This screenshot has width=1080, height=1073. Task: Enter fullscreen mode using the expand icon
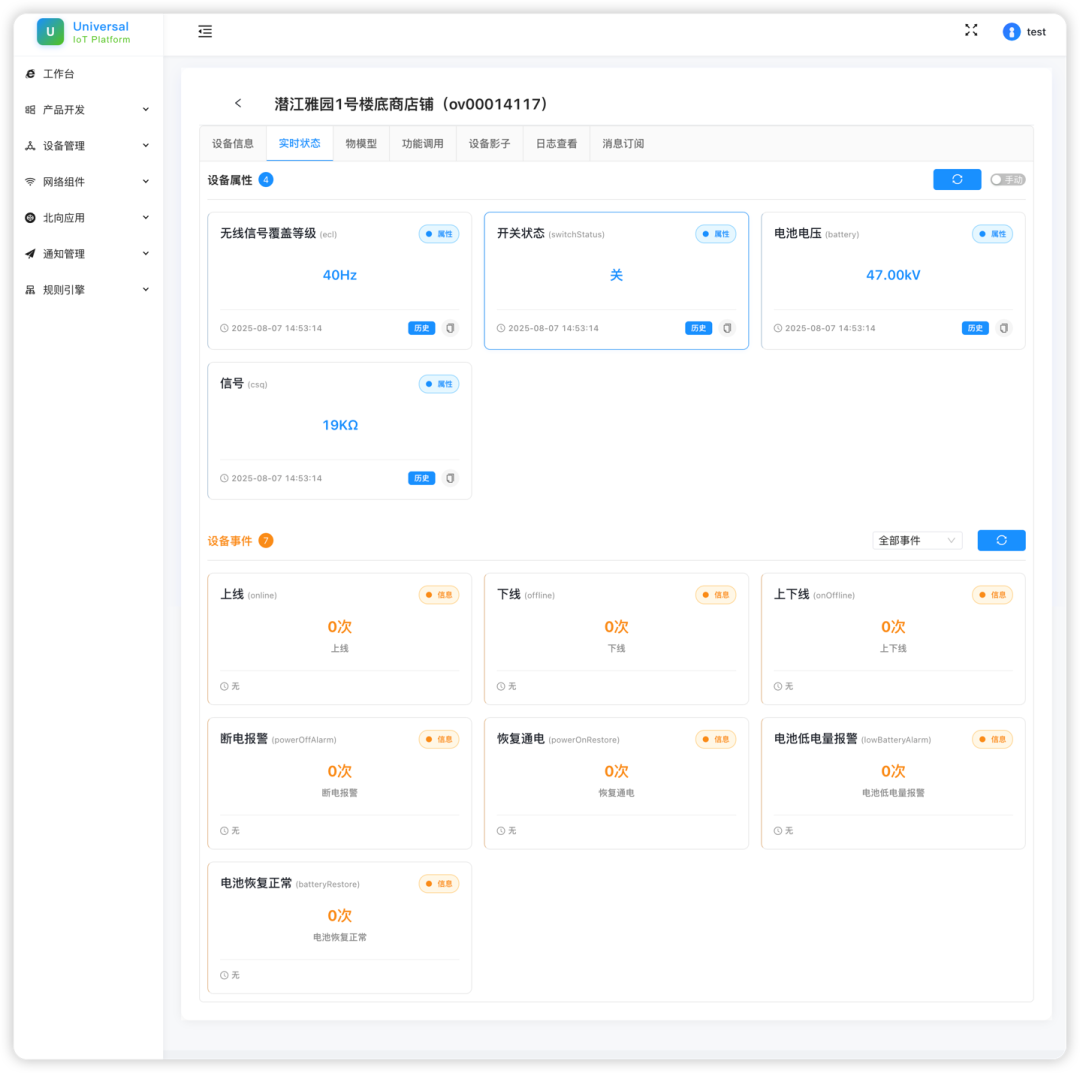click(x=970, y=31)
